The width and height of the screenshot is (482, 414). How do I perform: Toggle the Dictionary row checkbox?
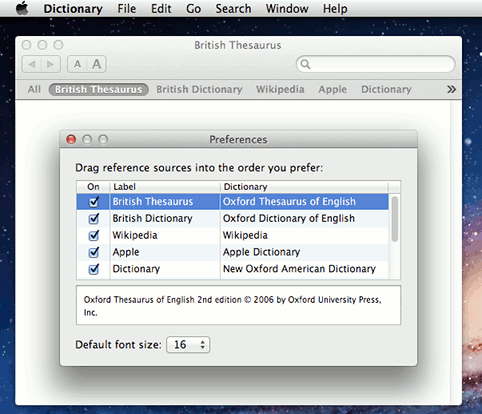click(94, 269)
